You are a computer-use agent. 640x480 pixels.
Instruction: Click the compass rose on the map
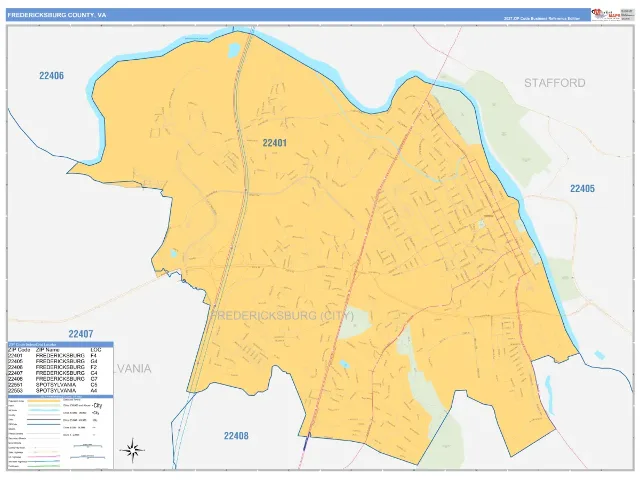[x=133, y=450]
